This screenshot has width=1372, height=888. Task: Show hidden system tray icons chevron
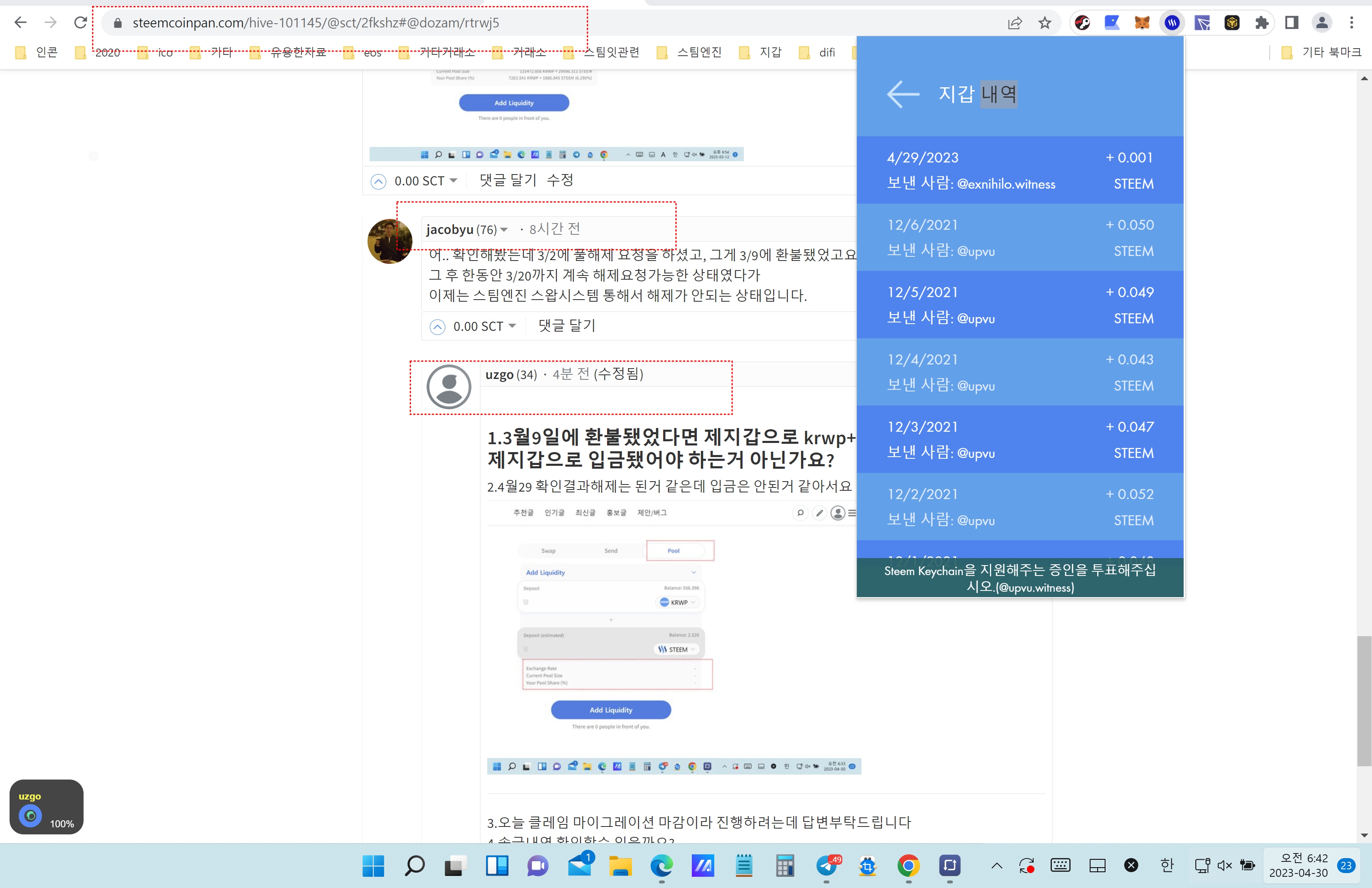(x=997, y=865)
